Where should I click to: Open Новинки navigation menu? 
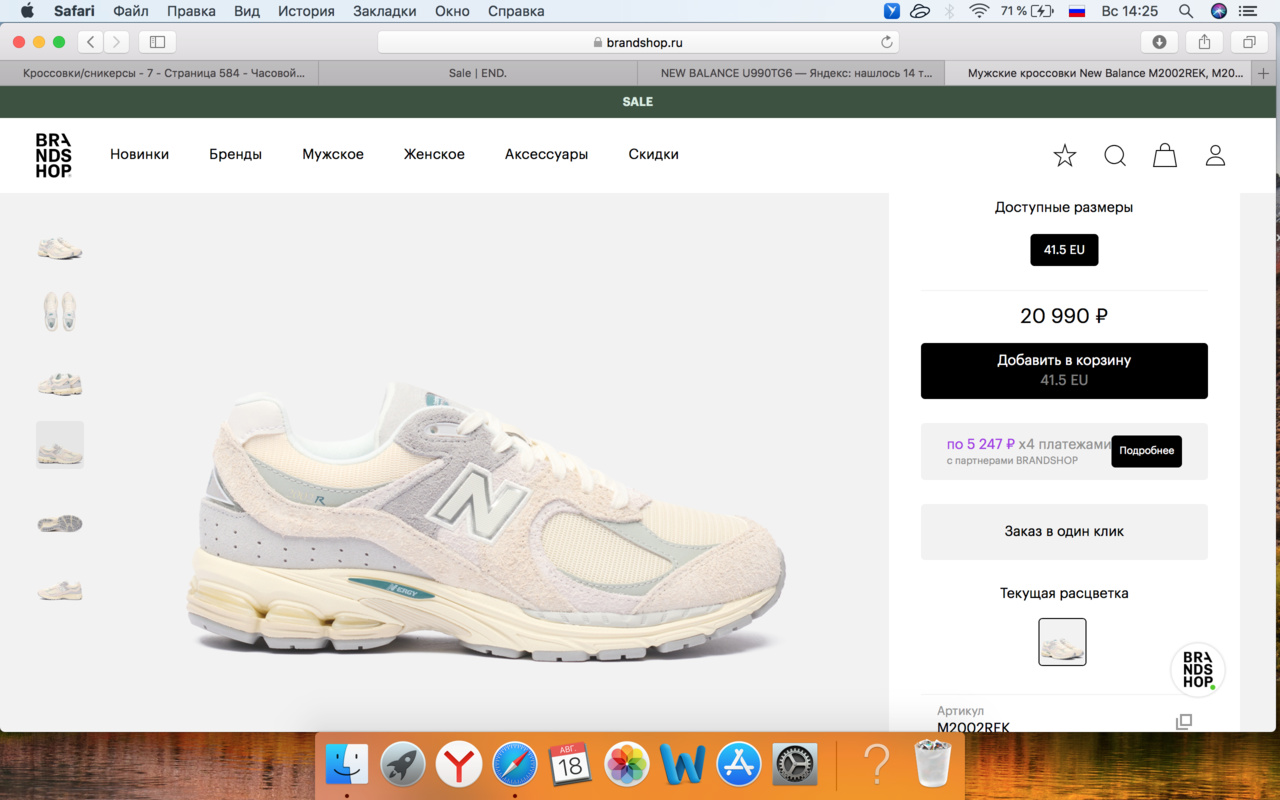pos(139,155)
